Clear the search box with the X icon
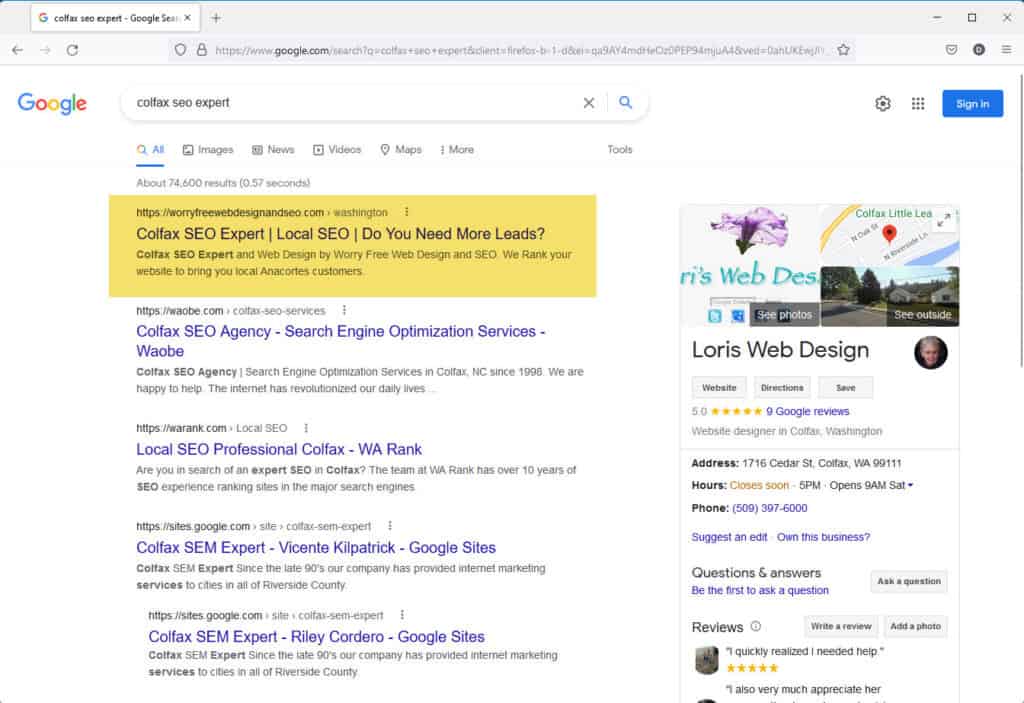Viewport: 1024px width, 703px height. pyautogui.click(x=588, y=103)
